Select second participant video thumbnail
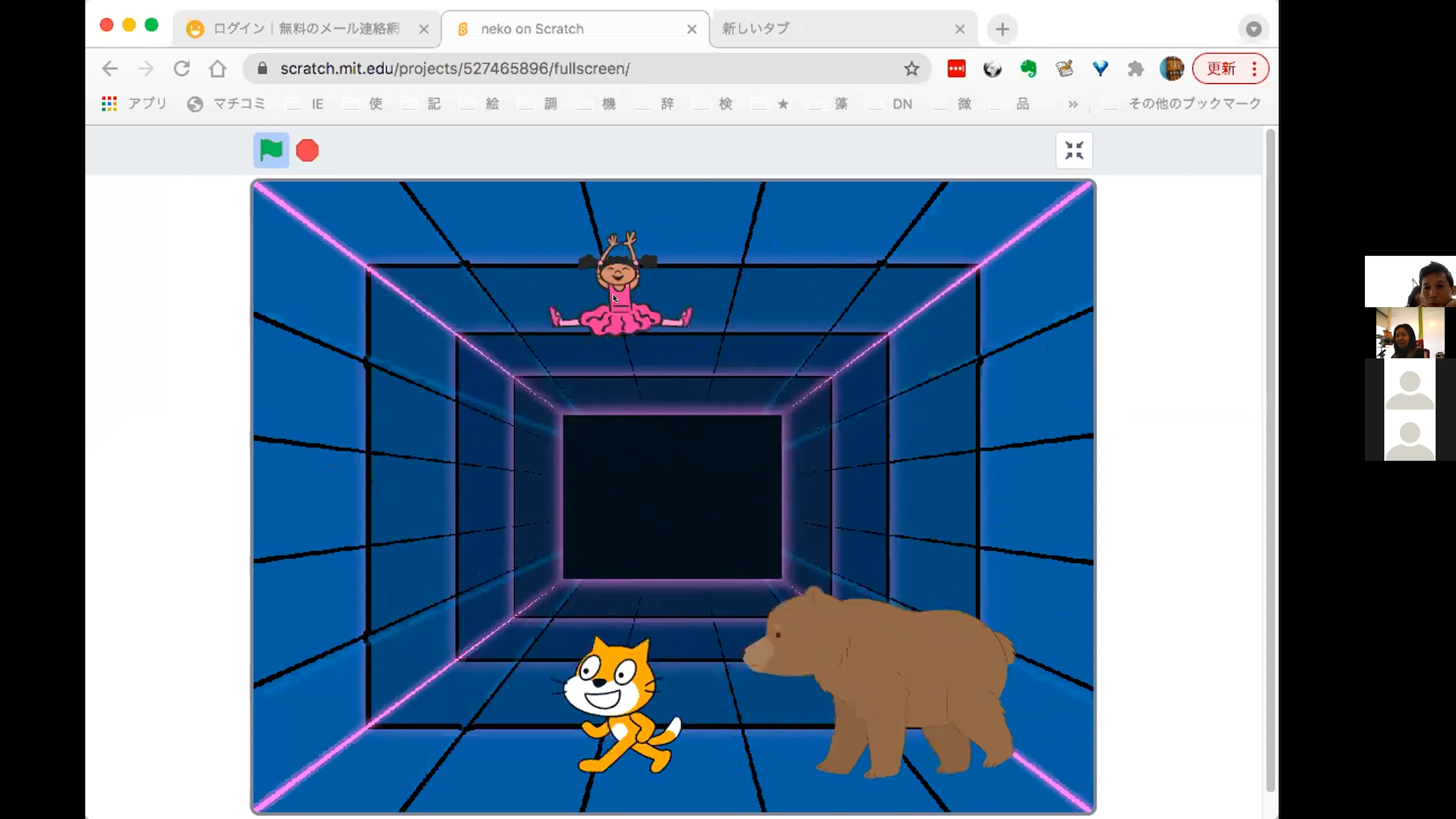This screenshot has width=1456, height=819. coord(1410,333)
